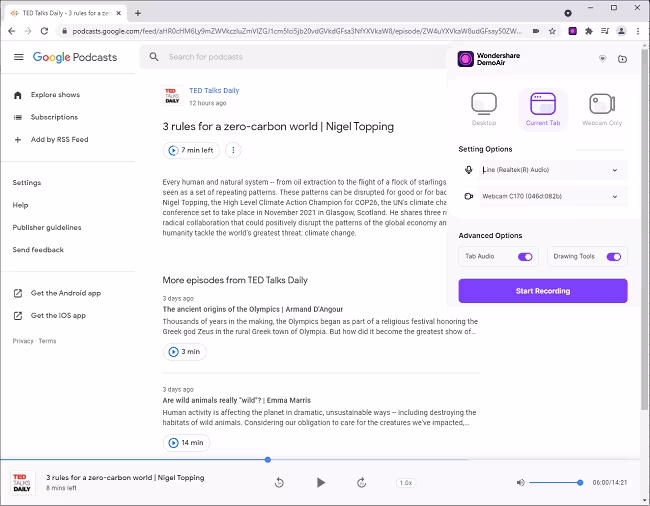Change the 1.0x playback speed
650x506 pixels.
coord(406,483)
